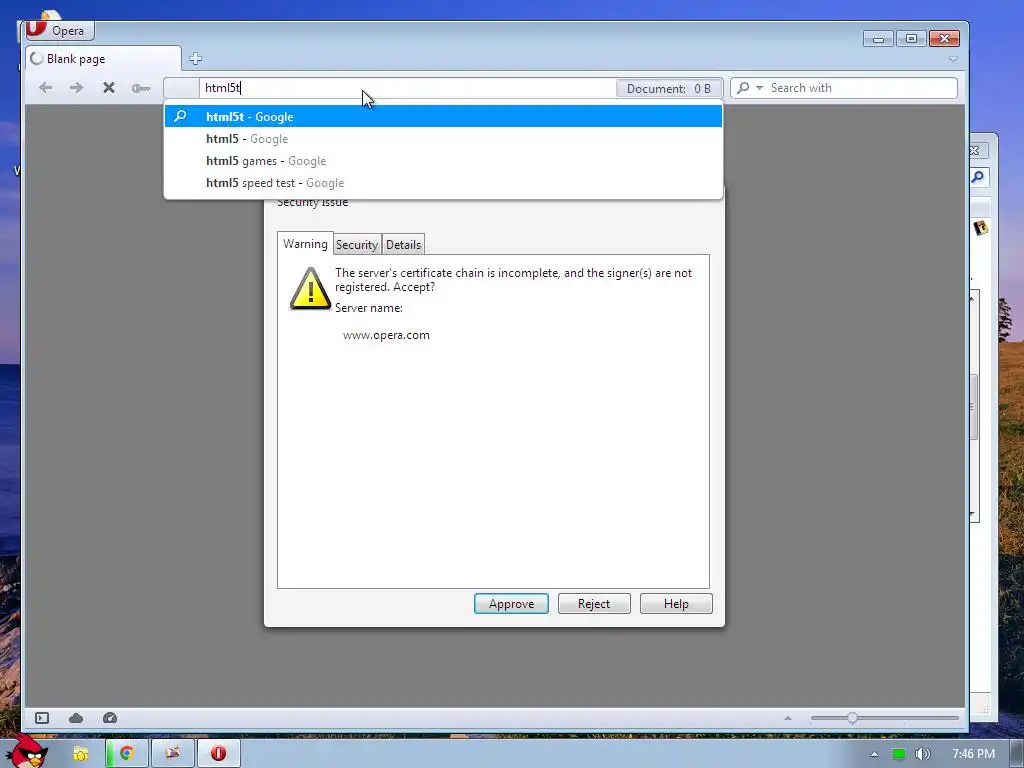Switch to the Details tab
The width and height of the screenshot is (1024, 768).
(404, 245)
